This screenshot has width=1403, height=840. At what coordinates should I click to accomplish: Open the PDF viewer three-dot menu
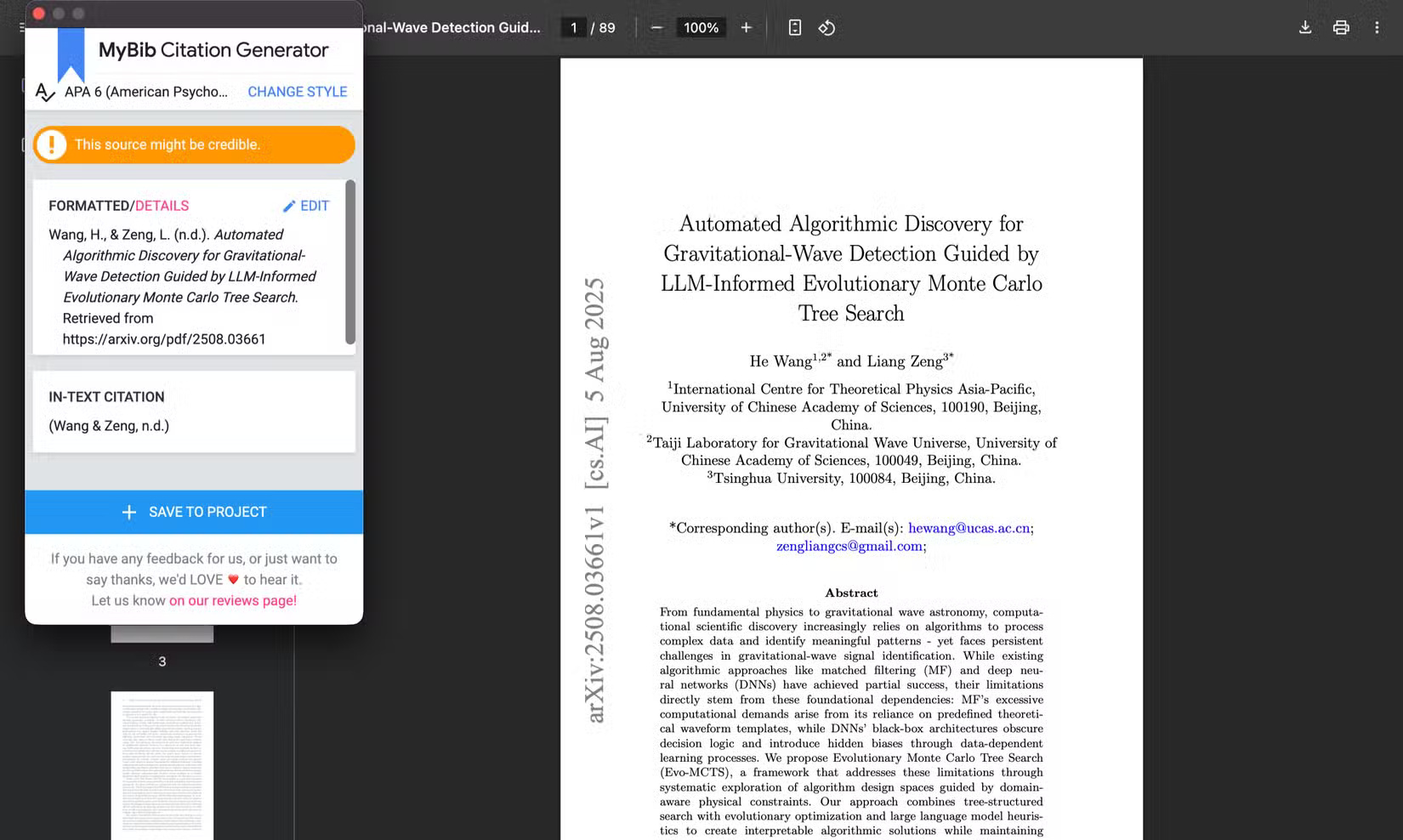(x=1377, y=27)
